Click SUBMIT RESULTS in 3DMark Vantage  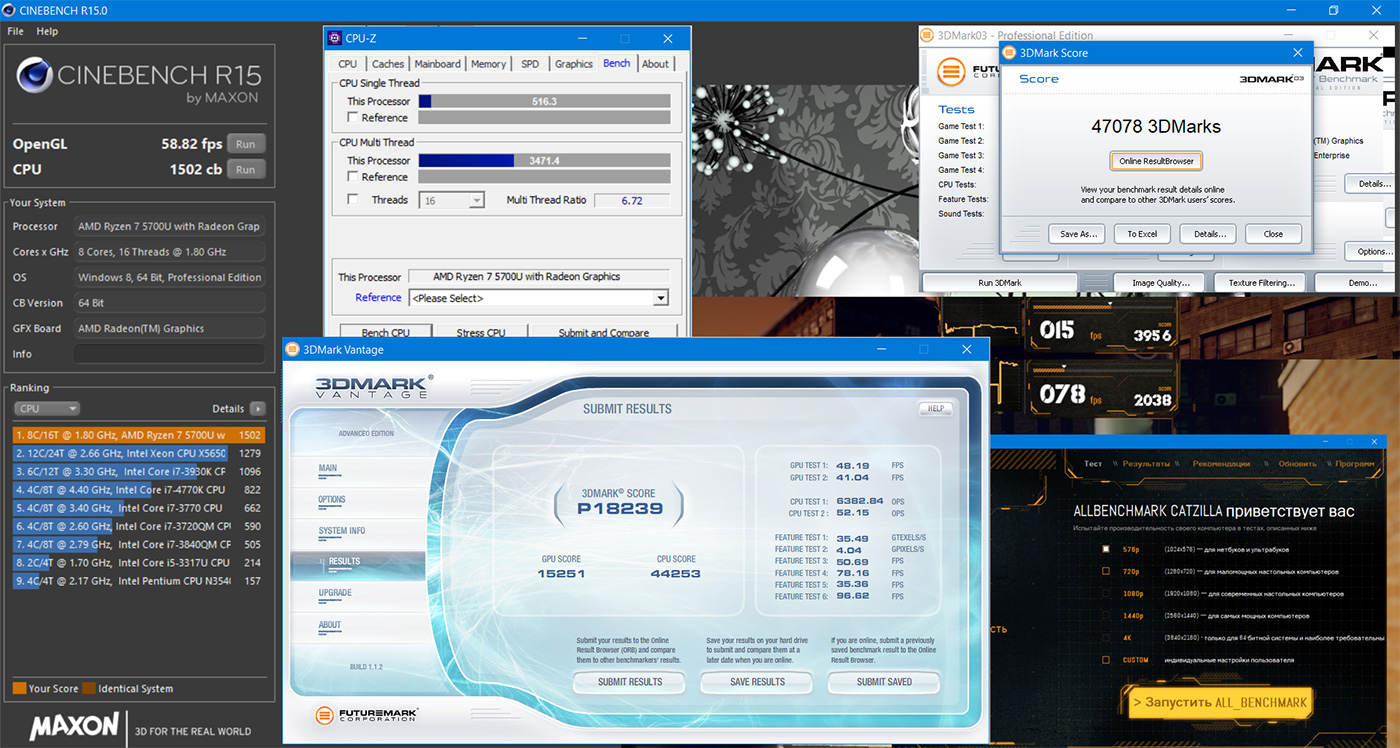coord(629,682)
